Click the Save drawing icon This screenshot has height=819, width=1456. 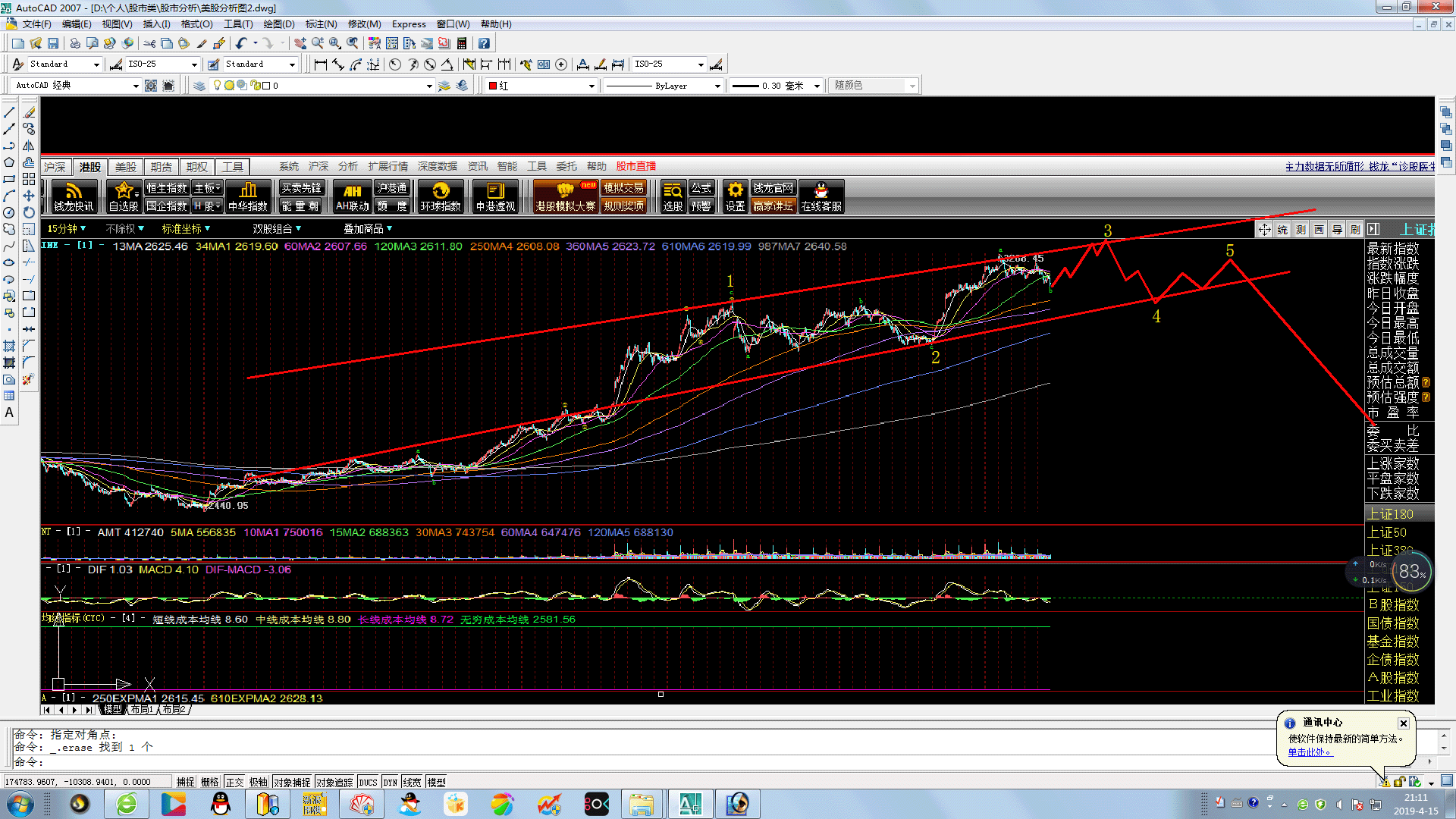(53, 43)
